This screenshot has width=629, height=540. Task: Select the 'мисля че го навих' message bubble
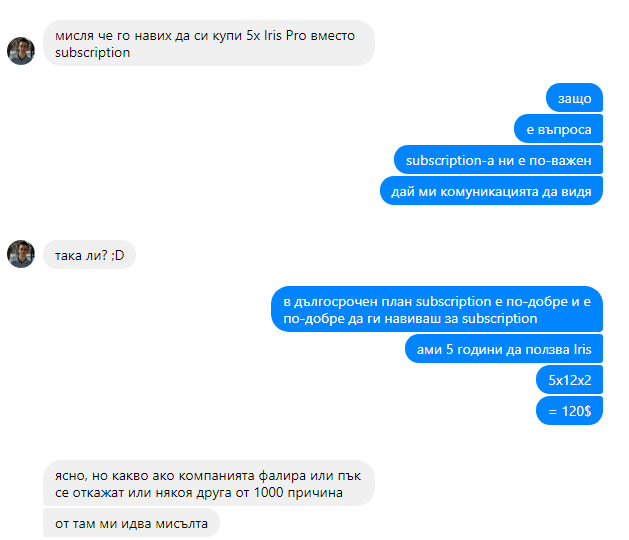point(209,43)
